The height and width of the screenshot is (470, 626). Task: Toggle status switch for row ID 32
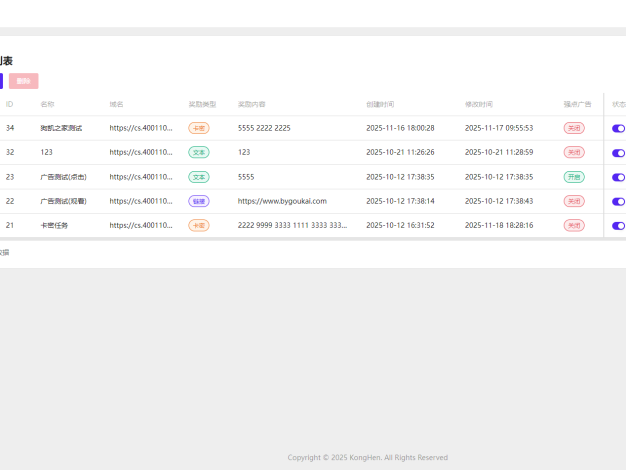[618, 153]
